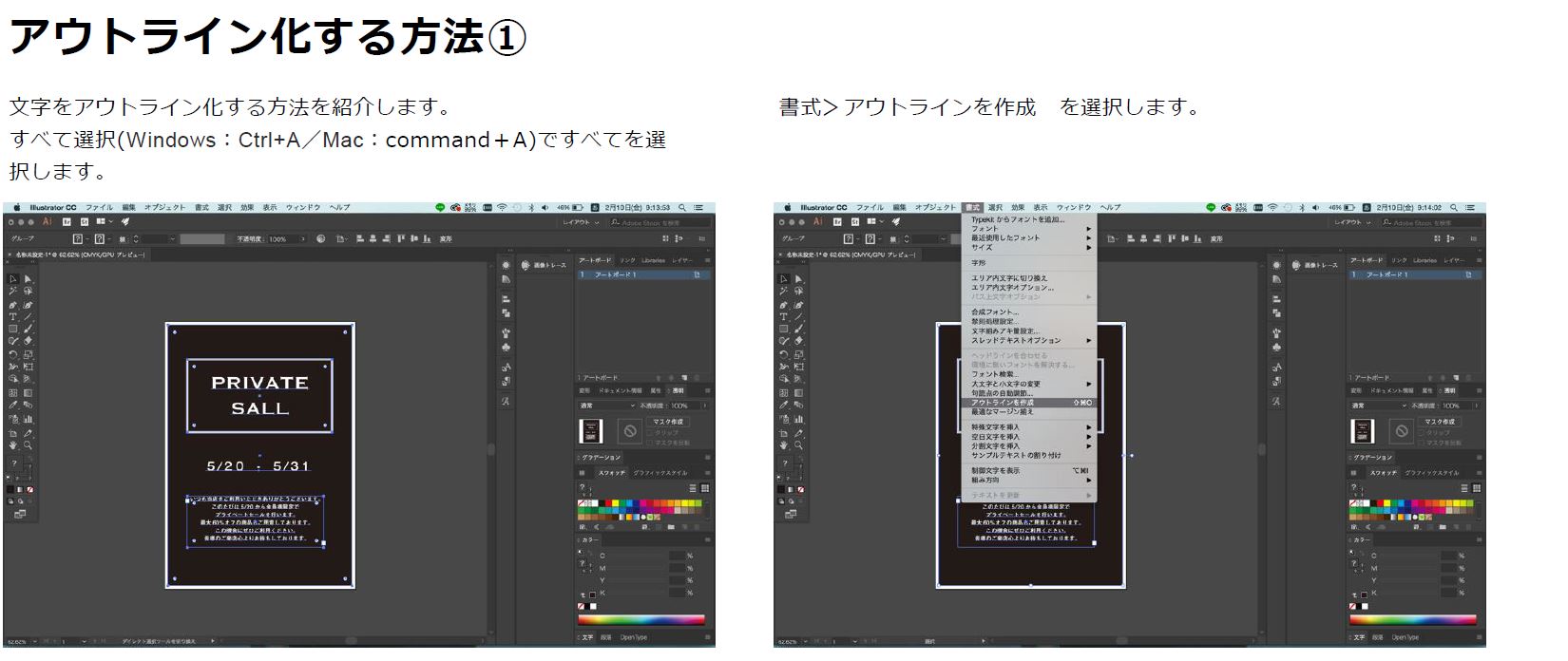Open 画像トレース panel in left Illustrator screenshot
This screenshot has height=661, width=1568.
pyautogui.click(x=542, y=265)
